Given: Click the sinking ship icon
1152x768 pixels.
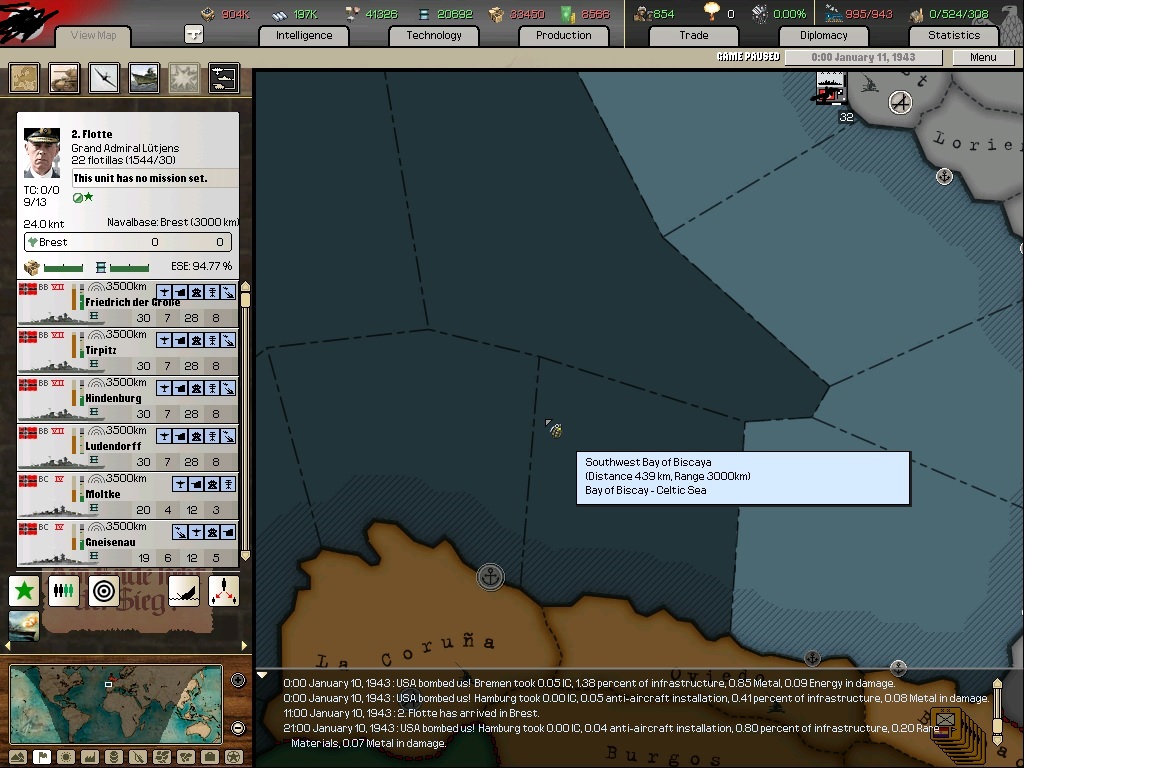Looking at the screenshot, I should pyautogui.click(x=184, y=591).
